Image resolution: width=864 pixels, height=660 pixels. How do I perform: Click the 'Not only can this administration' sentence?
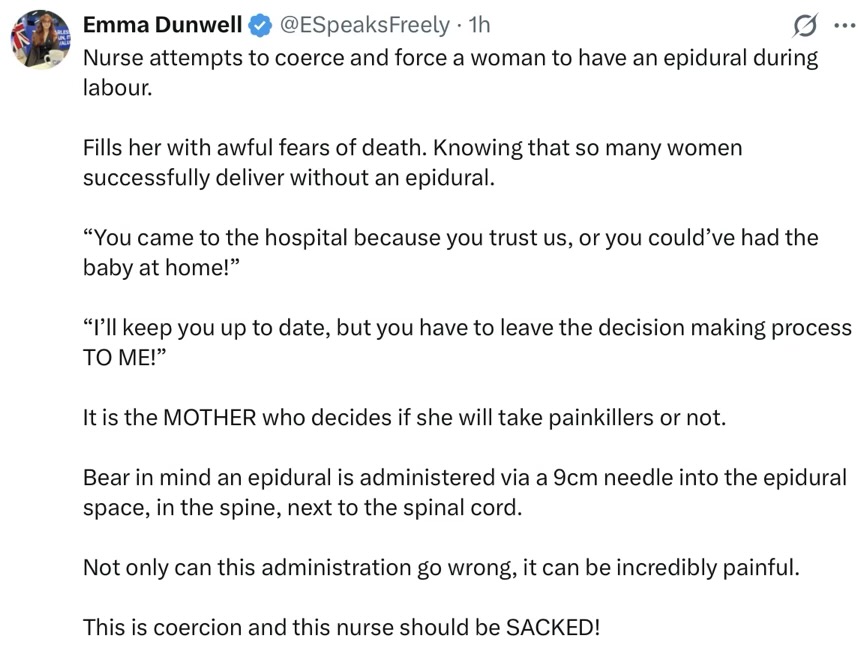[x=441, y=567]
